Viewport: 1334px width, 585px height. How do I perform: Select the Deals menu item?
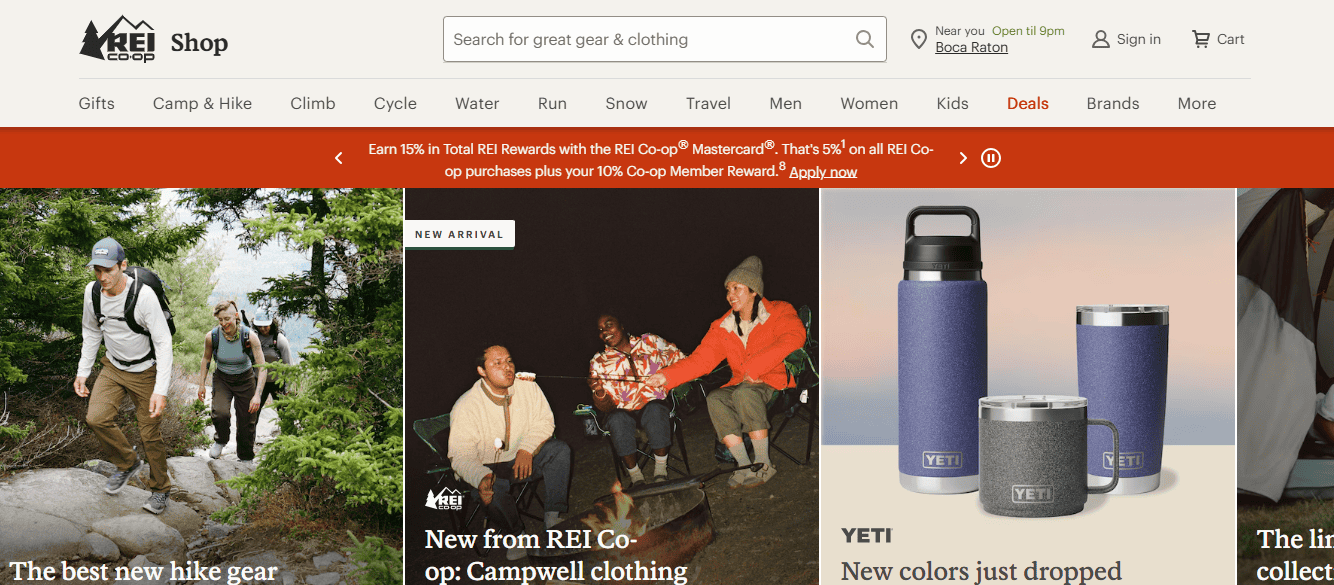pyautogui.click(x=1028, y=103)
